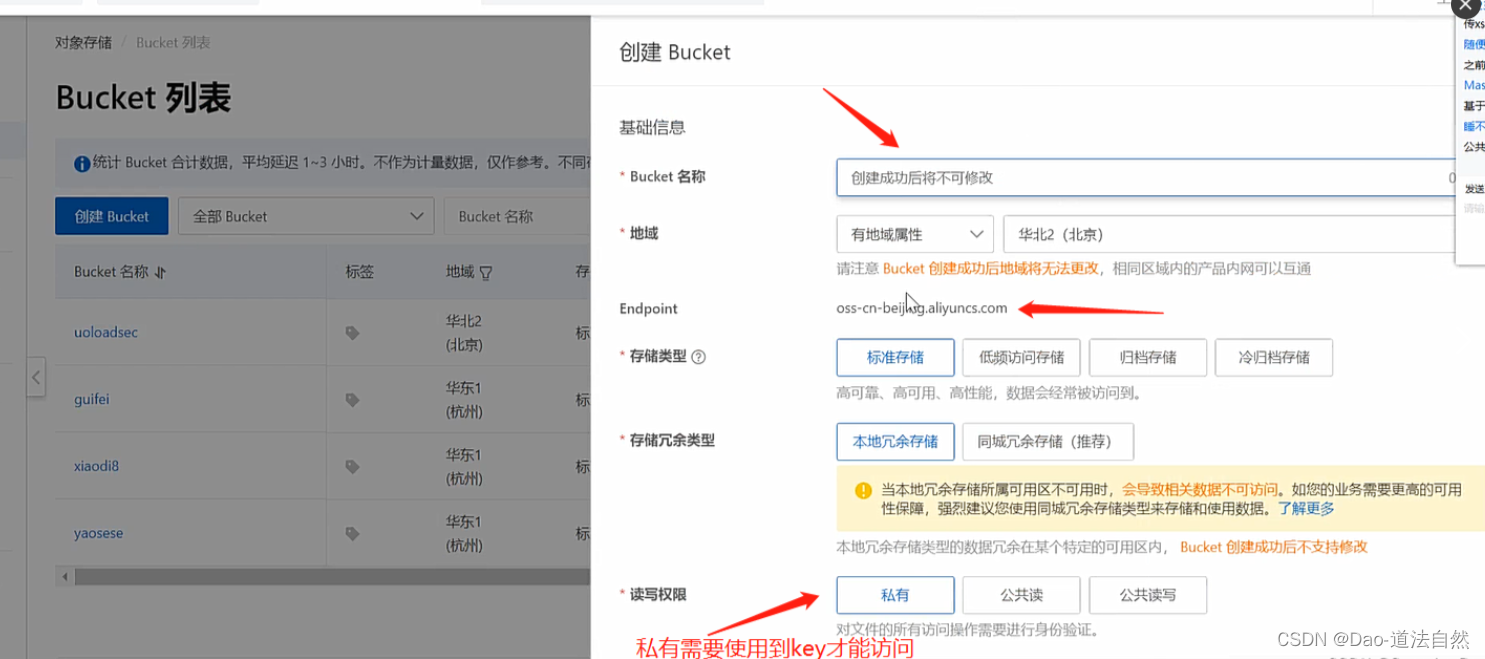Click the info icon in the statistics banner
The width and height of the screenshot is (1485, 659).
tap(81, 164)
